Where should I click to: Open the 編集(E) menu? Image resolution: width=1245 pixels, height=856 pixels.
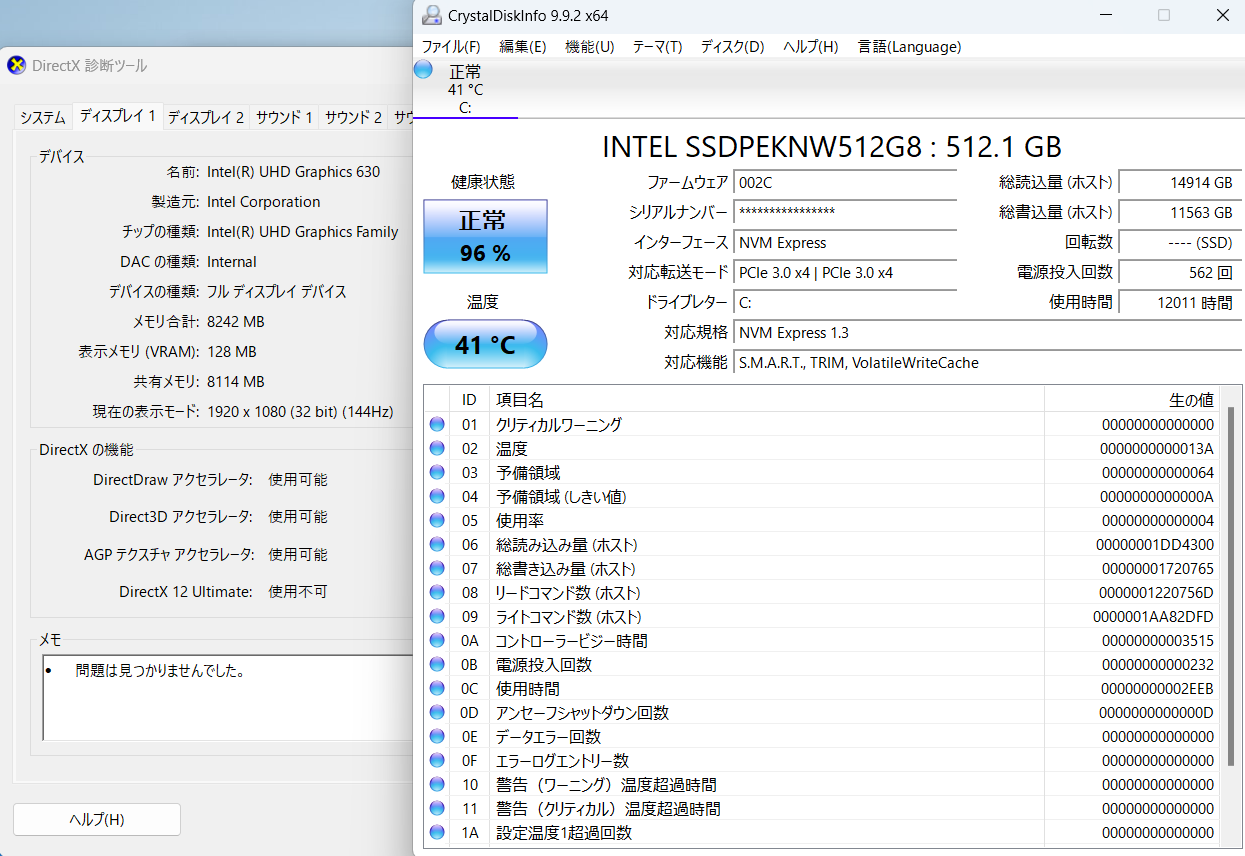(x=523, y=46)
